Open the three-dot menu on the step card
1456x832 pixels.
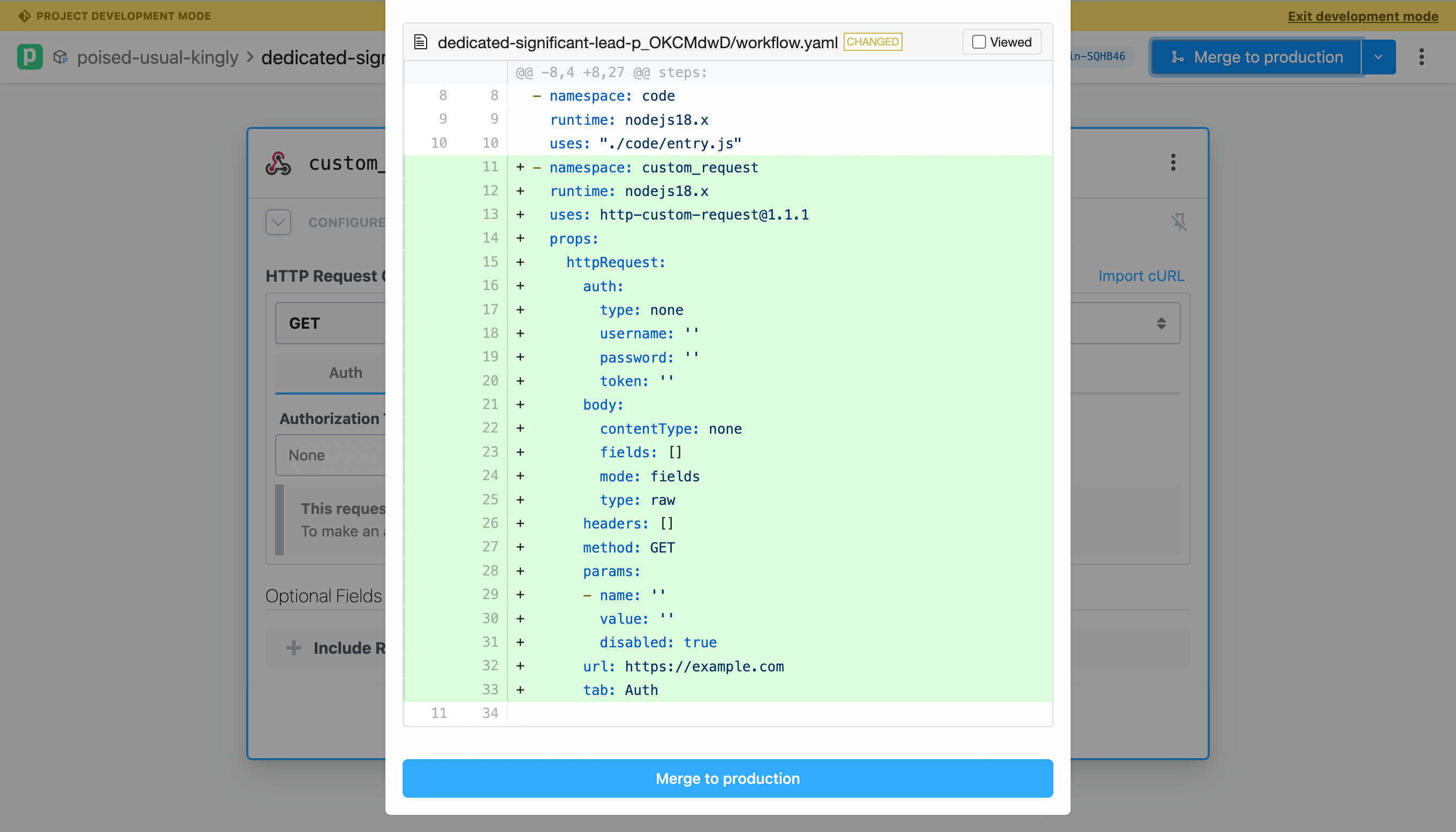coord(1173,163)
